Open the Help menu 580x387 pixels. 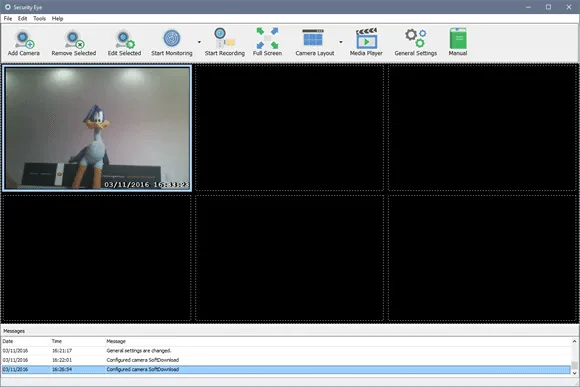pyautogui.click(x=57, y=18)
